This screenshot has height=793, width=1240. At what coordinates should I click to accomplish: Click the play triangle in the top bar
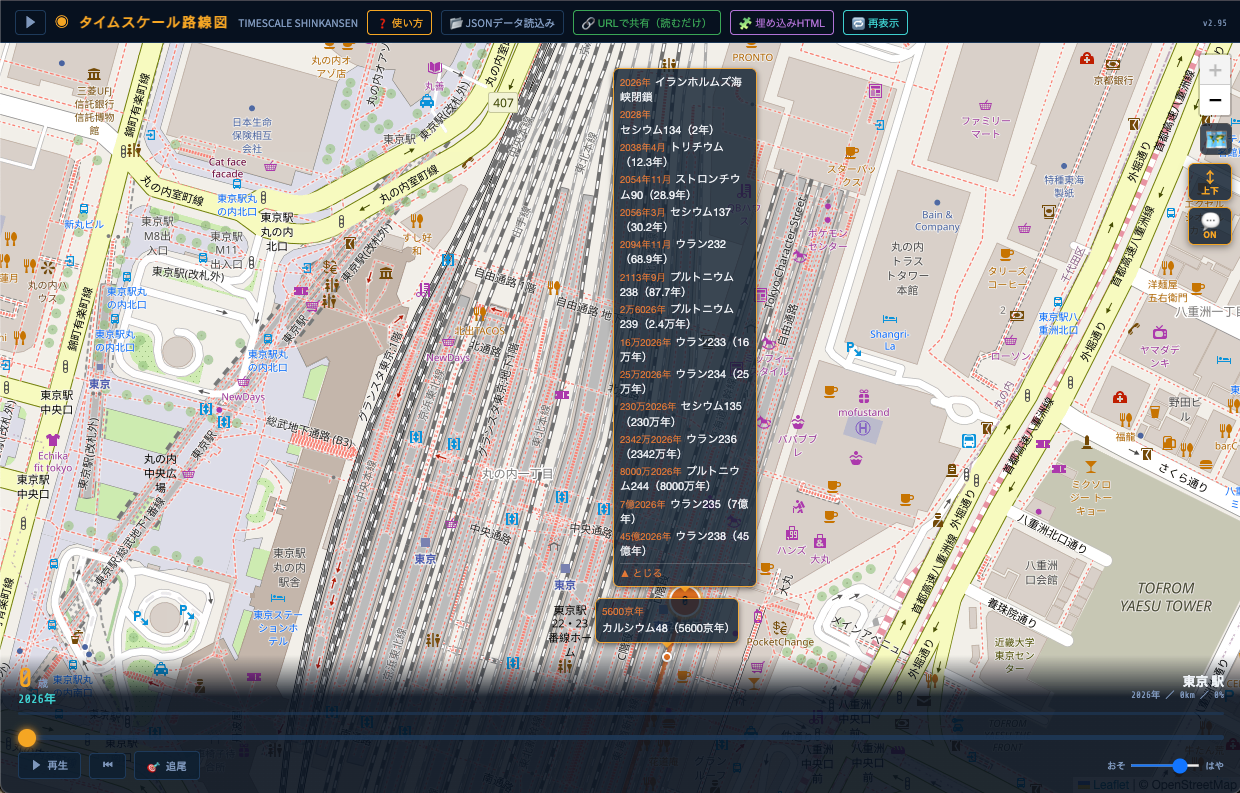[30, 22]
